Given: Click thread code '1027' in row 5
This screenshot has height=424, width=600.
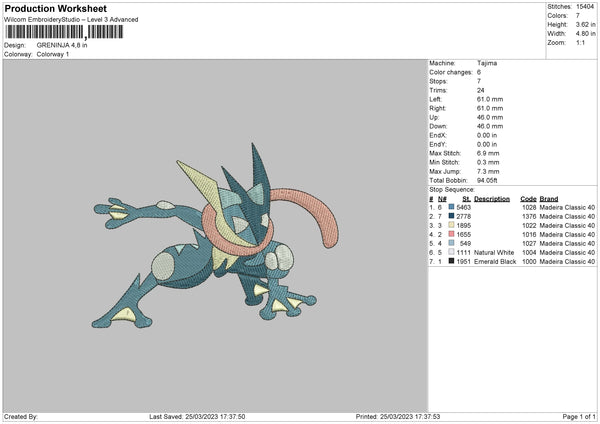Looking at the screenshot, I should click(x=529, y=243).
